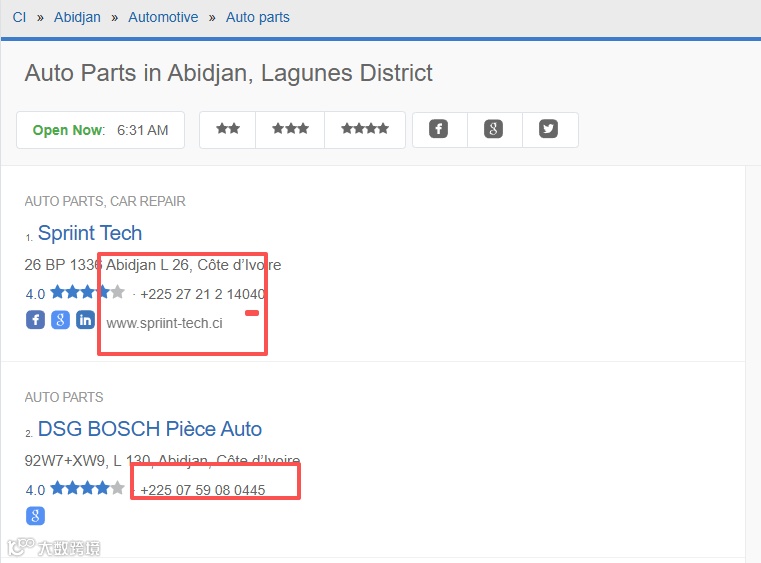Click AUTO PARTS, CAR REPAIR category label
This screenshot has width=761, height=563.
point(105,201)
